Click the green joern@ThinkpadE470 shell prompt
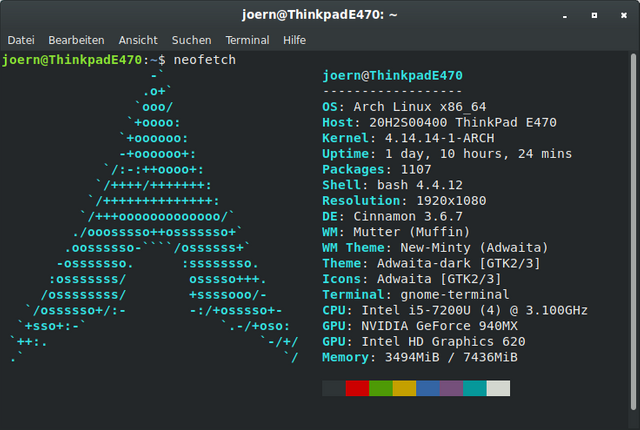The width and height of the screenshot is (640, 430). click(72, 60)
